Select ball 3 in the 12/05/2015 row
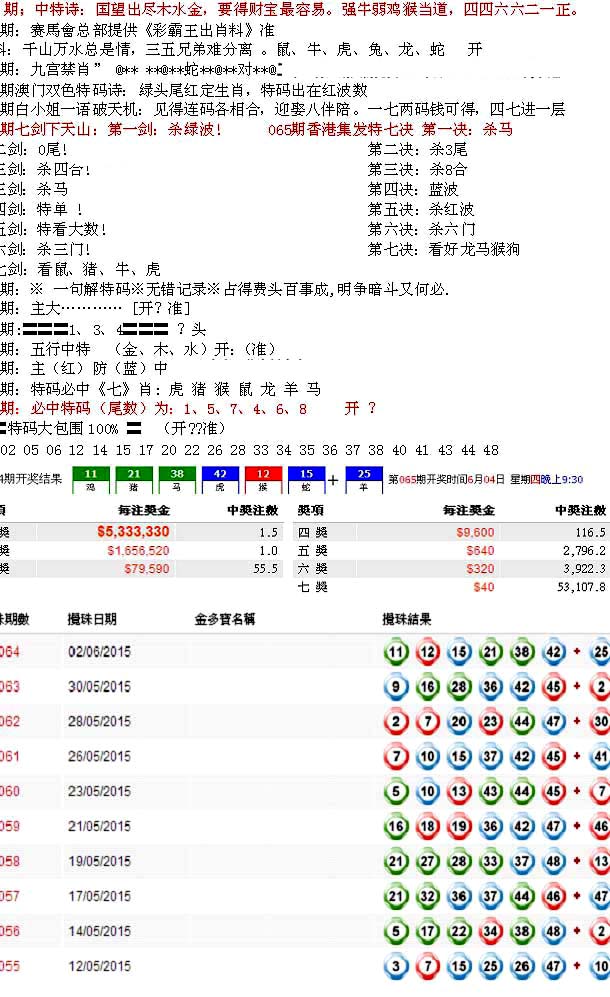 point(396,966)
